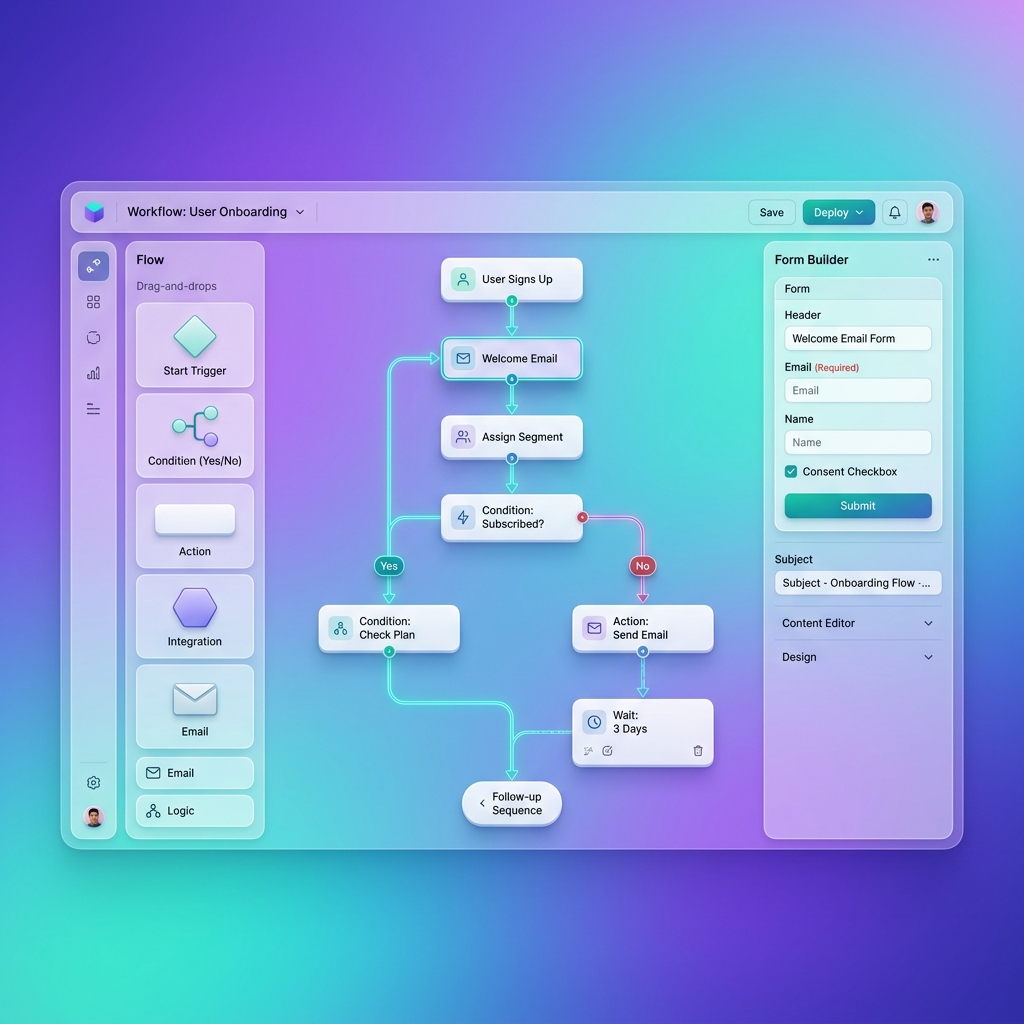Click the edit icon on Wait node
This screenshot has width=1024, height=1024.
(x=607, y=751)
